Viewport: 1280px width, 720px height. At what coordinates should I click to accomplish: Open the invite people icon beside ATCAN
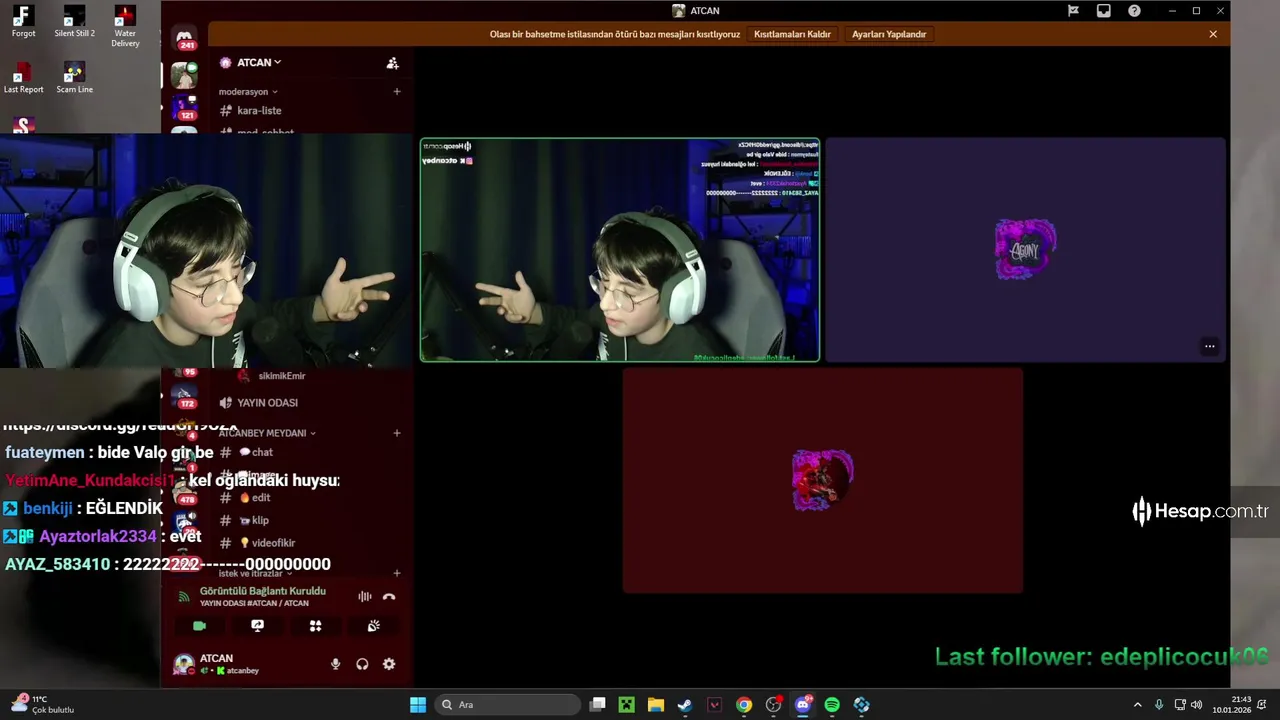coord(393,63)
